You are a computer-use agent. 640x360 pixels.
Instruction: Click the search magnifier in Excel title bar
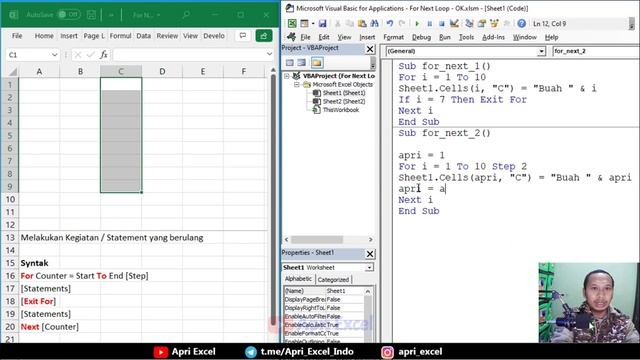(186, 15)
